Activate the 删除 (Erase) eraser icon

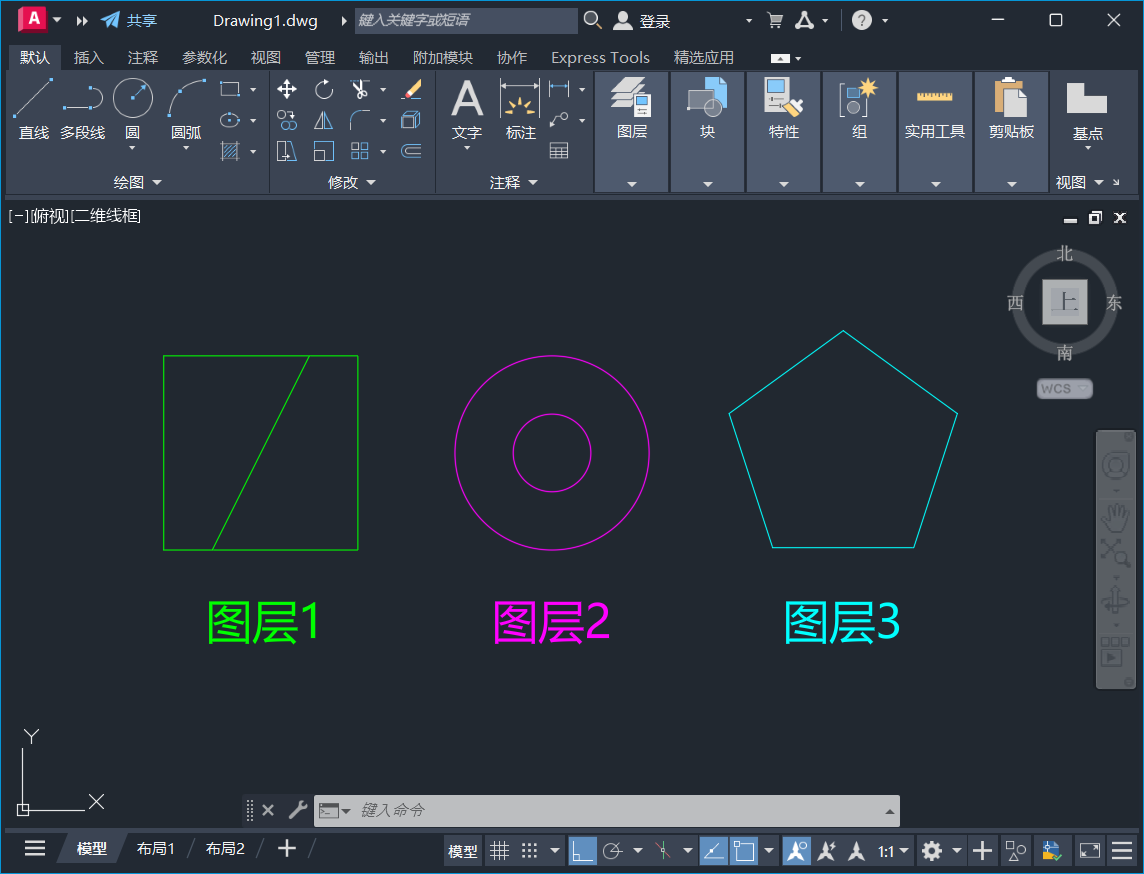pos(411,89)
